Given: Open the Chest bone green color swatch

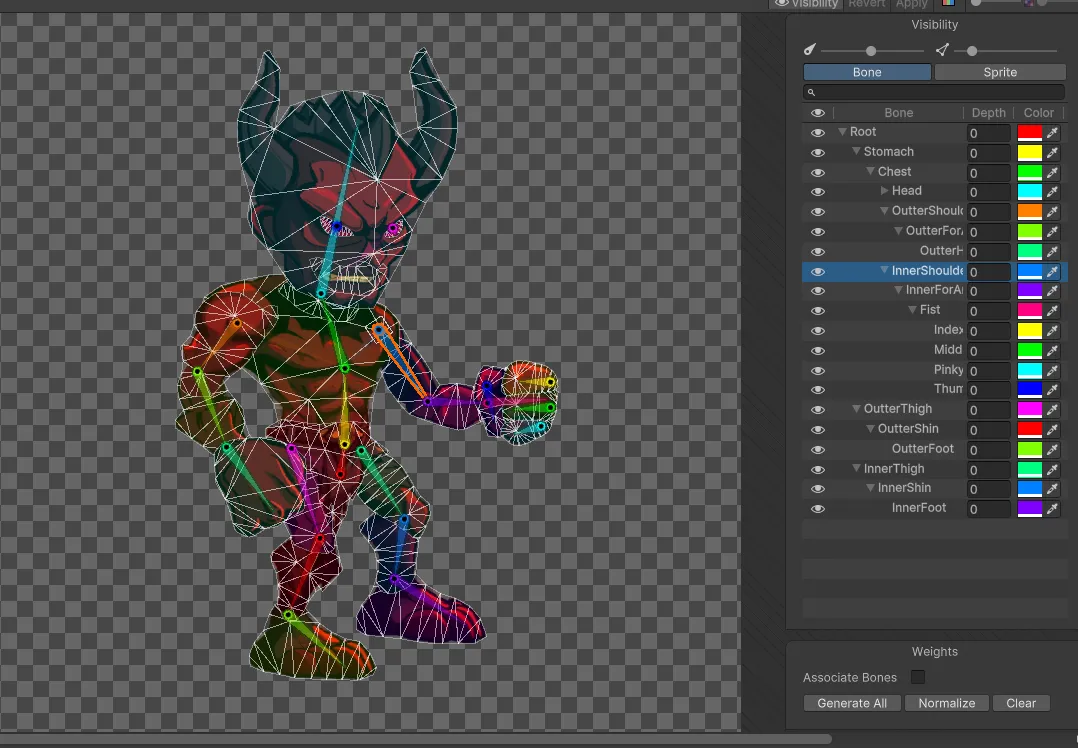Looking at the screenshot, I should [x=1029, y=172].
